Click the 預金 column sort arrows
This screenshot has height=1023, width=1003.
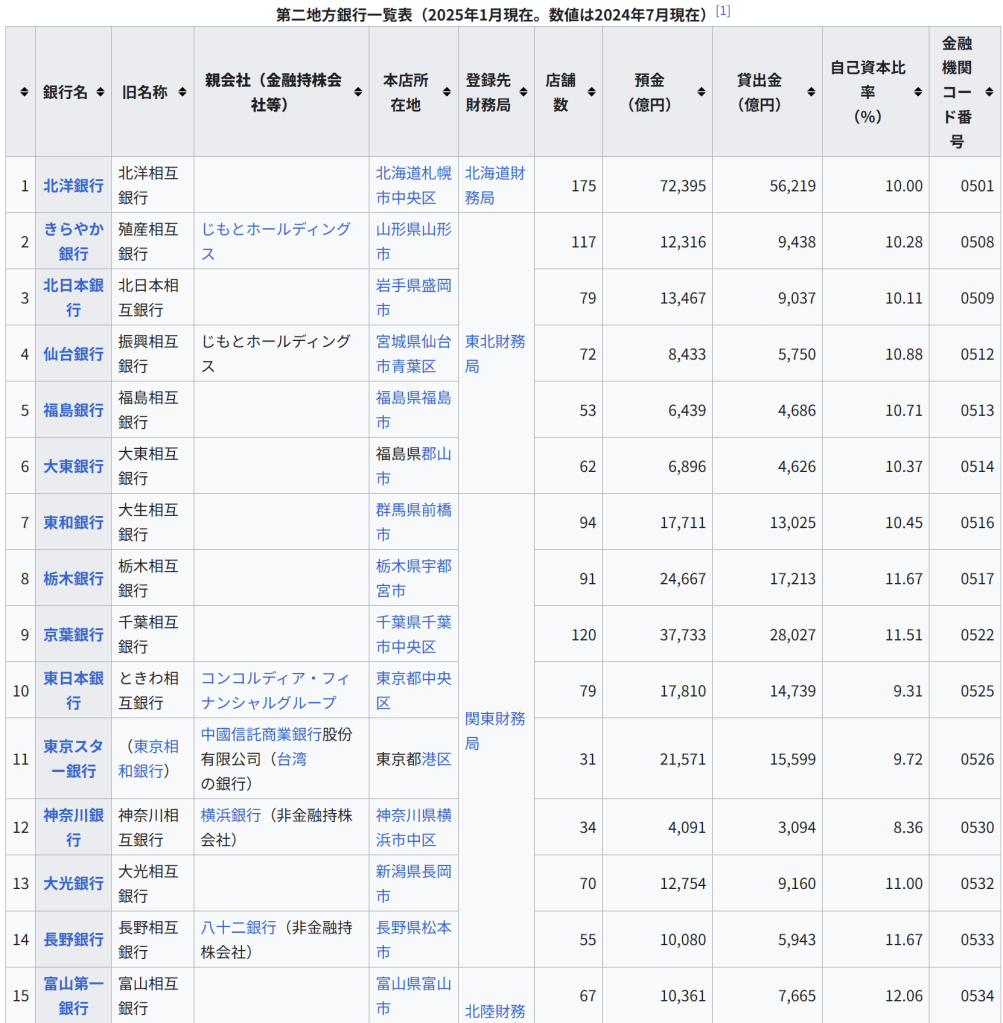pyautogui.click(x=701, y=92)
